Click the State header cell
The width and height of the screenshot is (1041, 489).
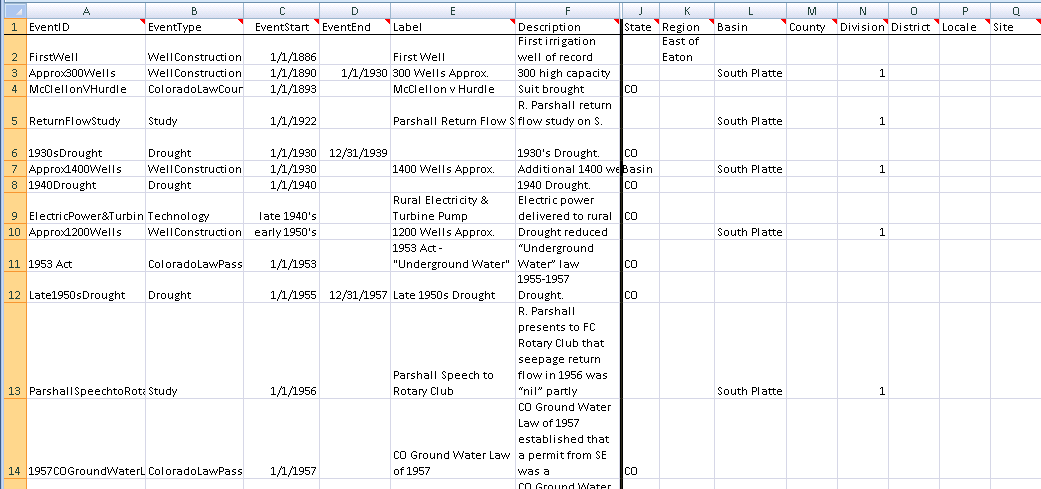[641, 27]
